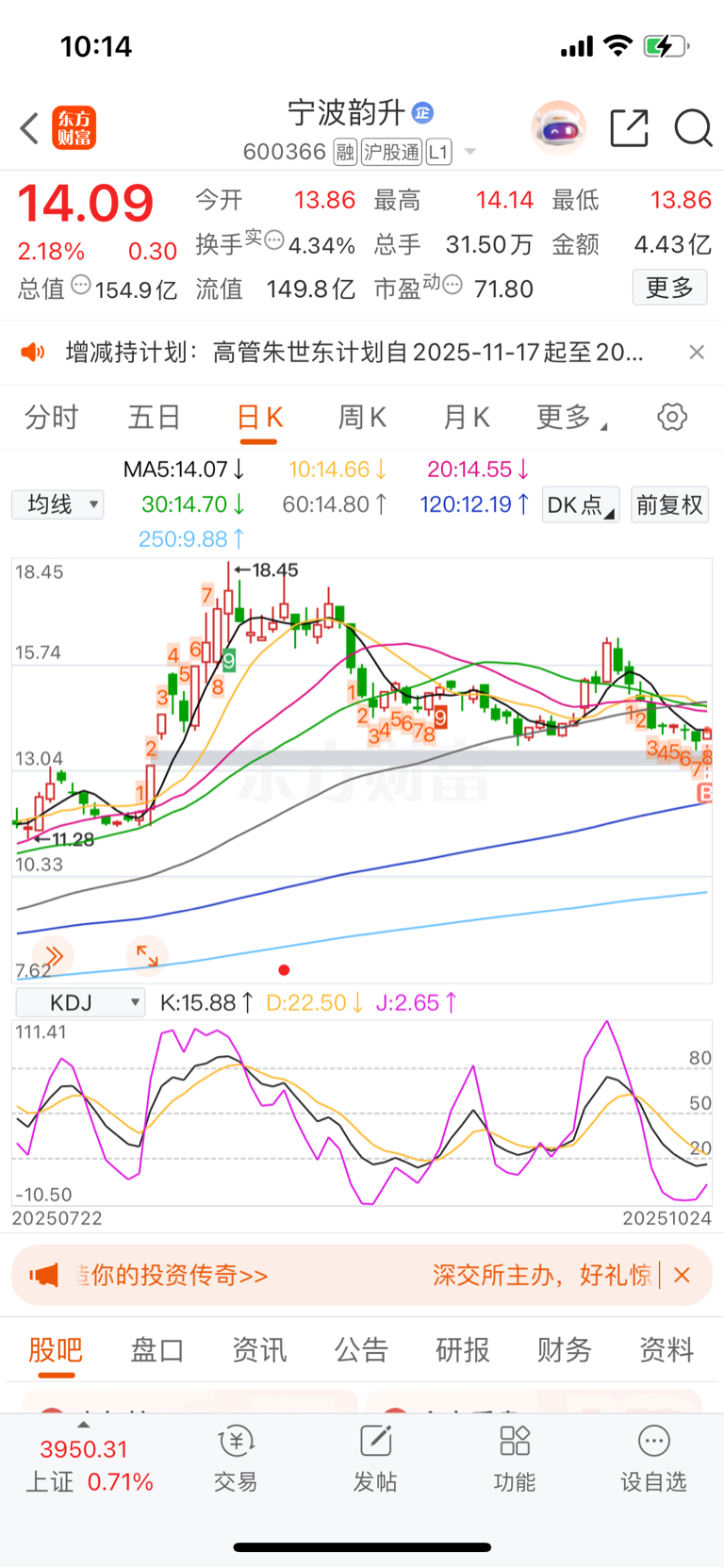Tap the 前复权 adjustment button

tap(669, 505)
